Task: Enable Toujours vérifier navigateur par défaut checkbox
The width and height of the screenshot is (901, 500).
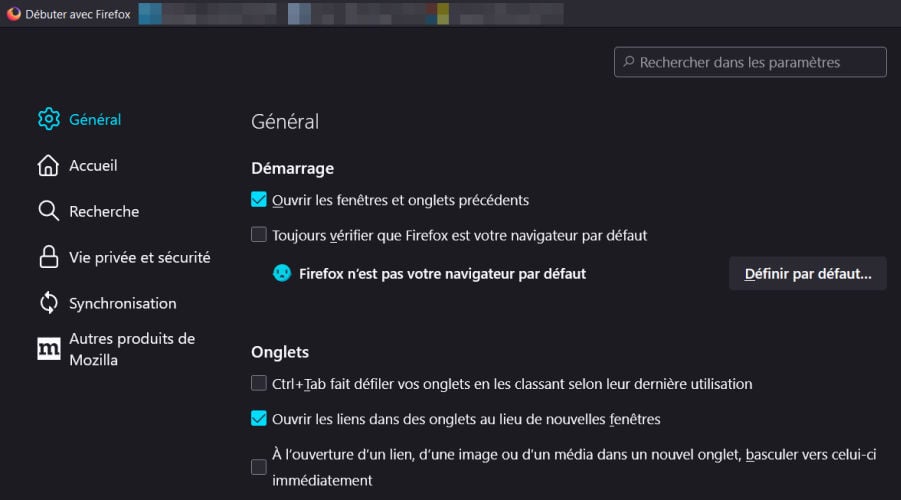Action: click(259, 234)
